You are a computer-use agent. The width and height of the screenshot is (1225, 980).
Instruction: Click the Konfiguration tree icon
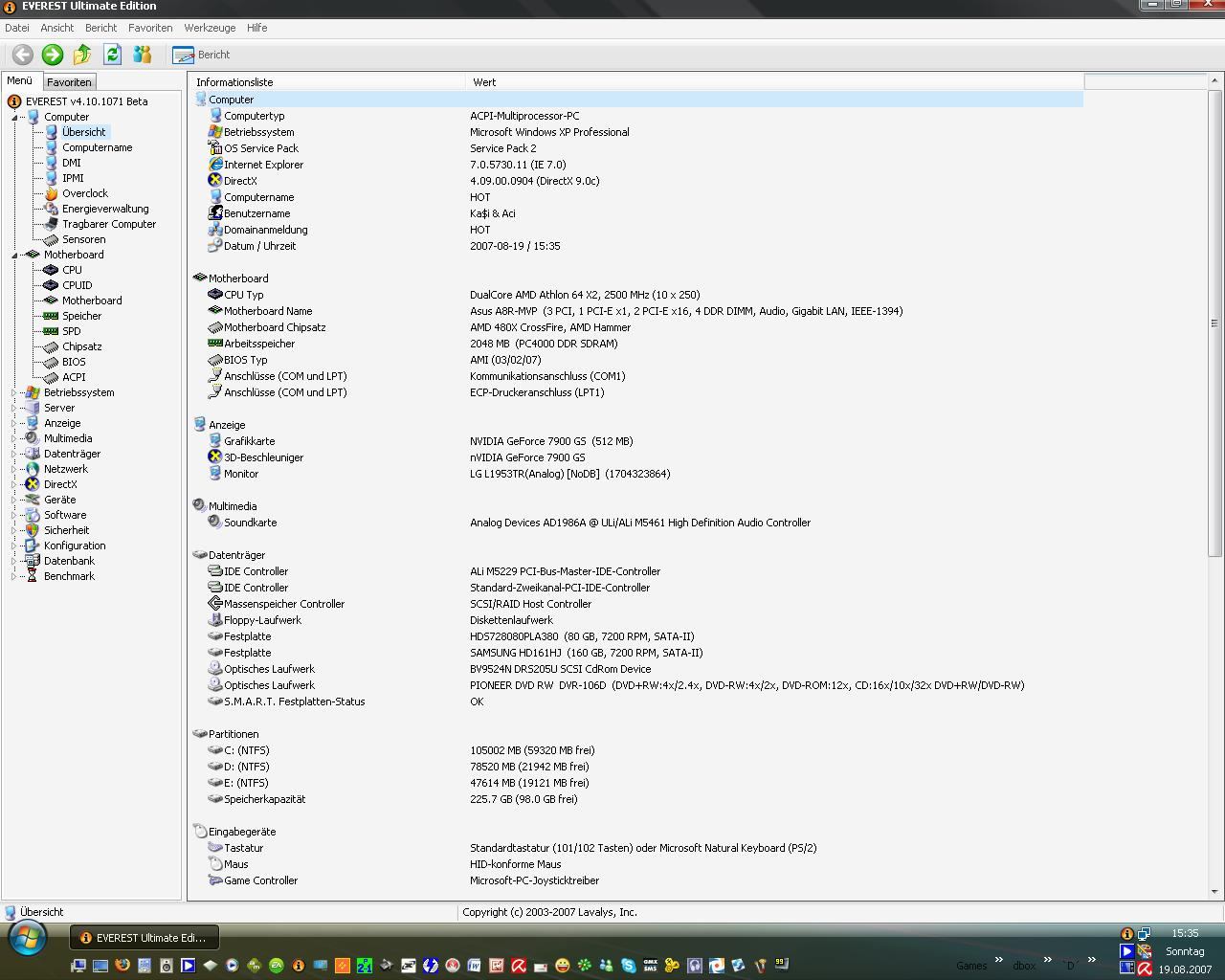(33, 546)
